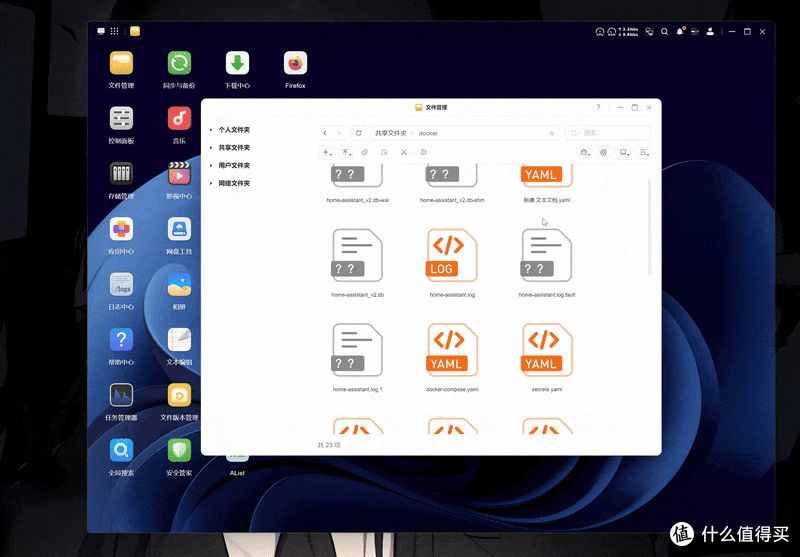Open the RAM usage gauge in the top bar
Image resolution: width=800 pixels, height=557 pixels.
coord(611,32)
